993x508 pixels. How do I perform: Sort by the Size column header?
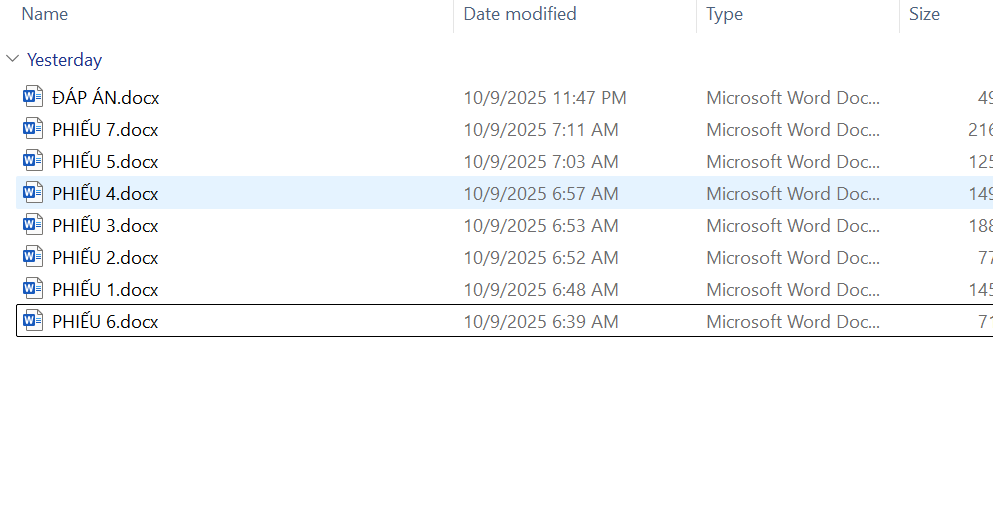click(x=924, y=14)
